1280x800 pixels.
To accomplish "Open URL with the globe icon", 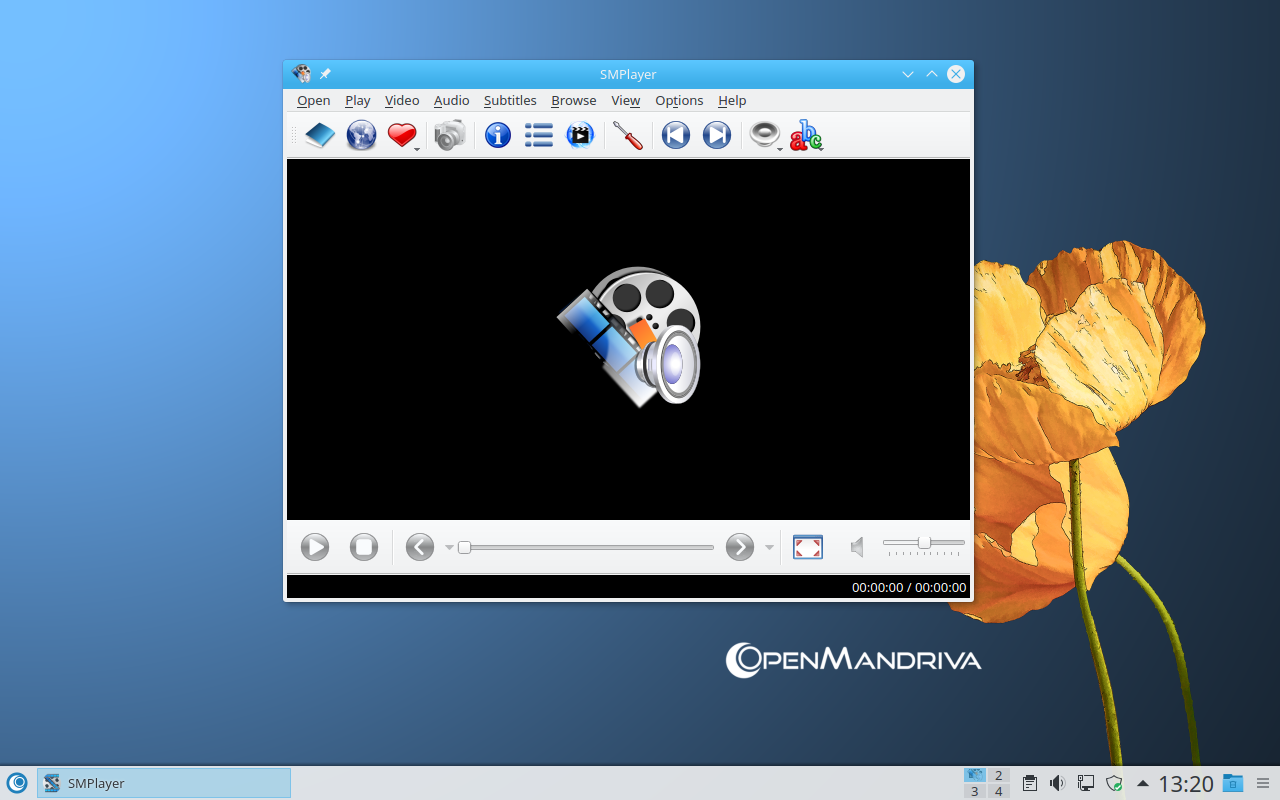I will pyautogui.click(x=361, y=135).
